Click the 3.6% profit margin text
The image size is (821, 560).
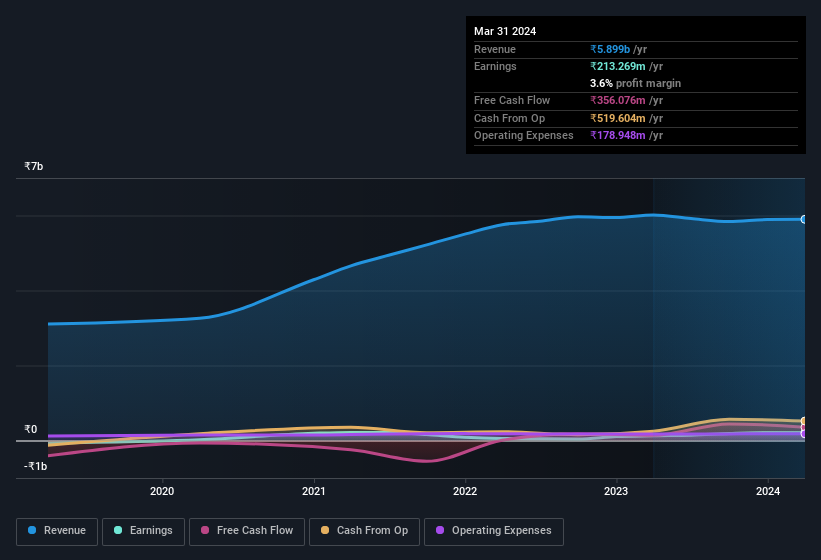pos(635,83)
